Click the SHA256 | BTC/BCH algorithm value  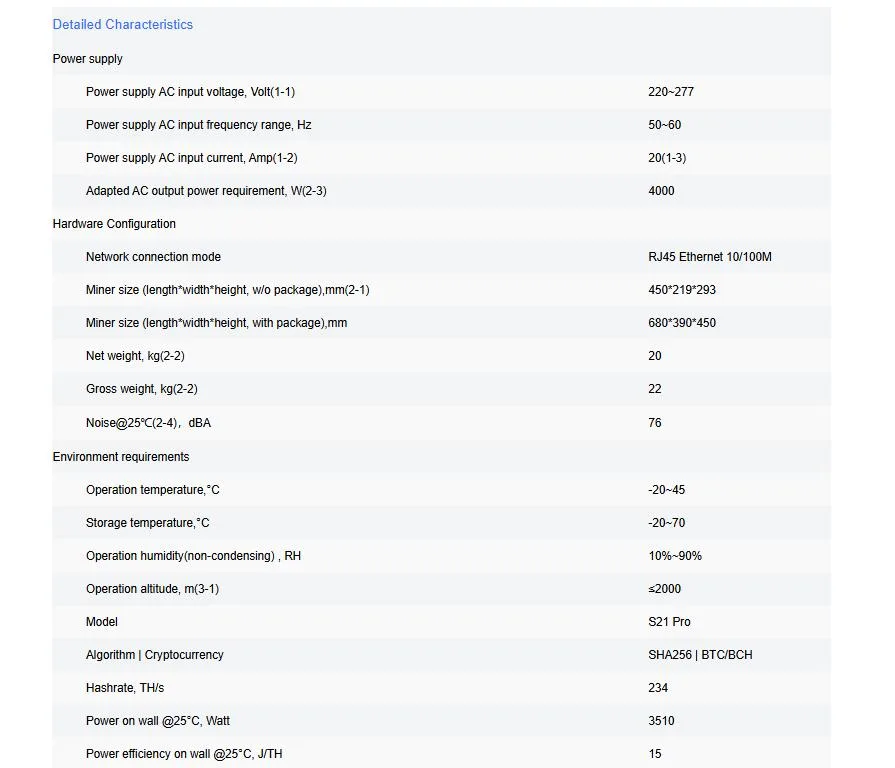tap(700, 655)
